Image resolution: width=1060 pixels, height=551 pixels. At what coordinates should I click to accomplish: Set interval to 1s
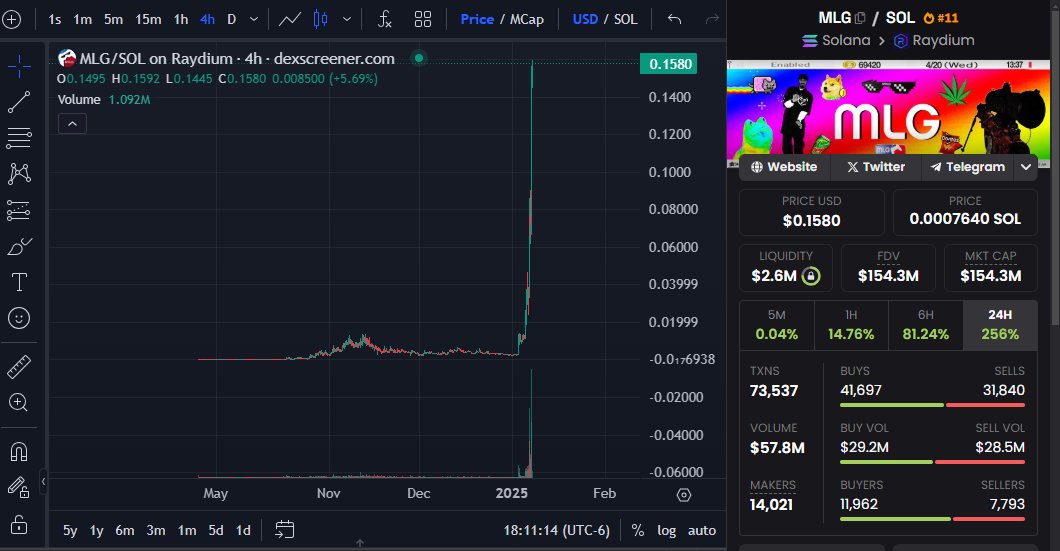tap(55, 20)
